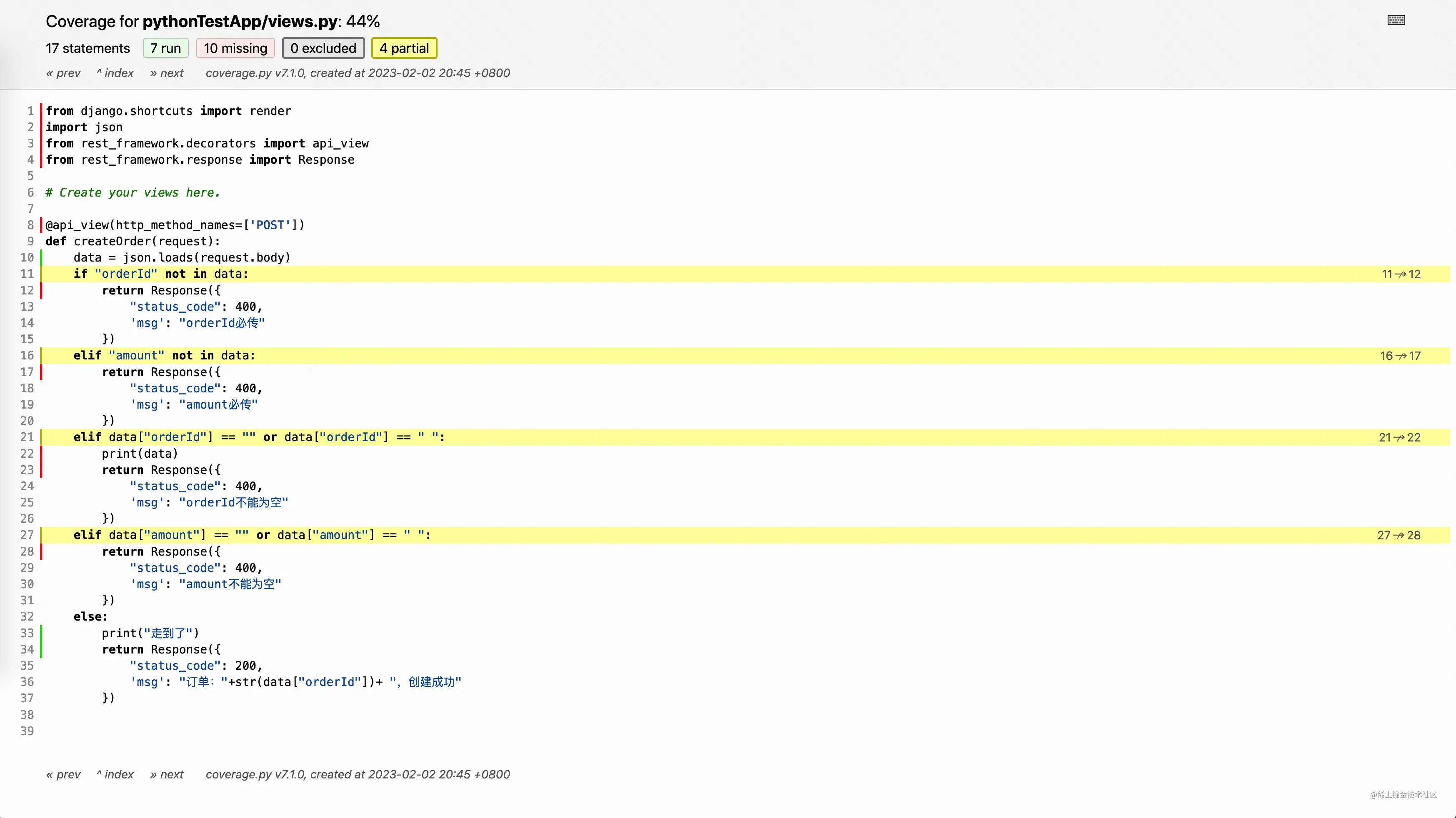
Task: Click 'msg' line with 'orderId不能为空'
Action: click(x=209, y=503)
